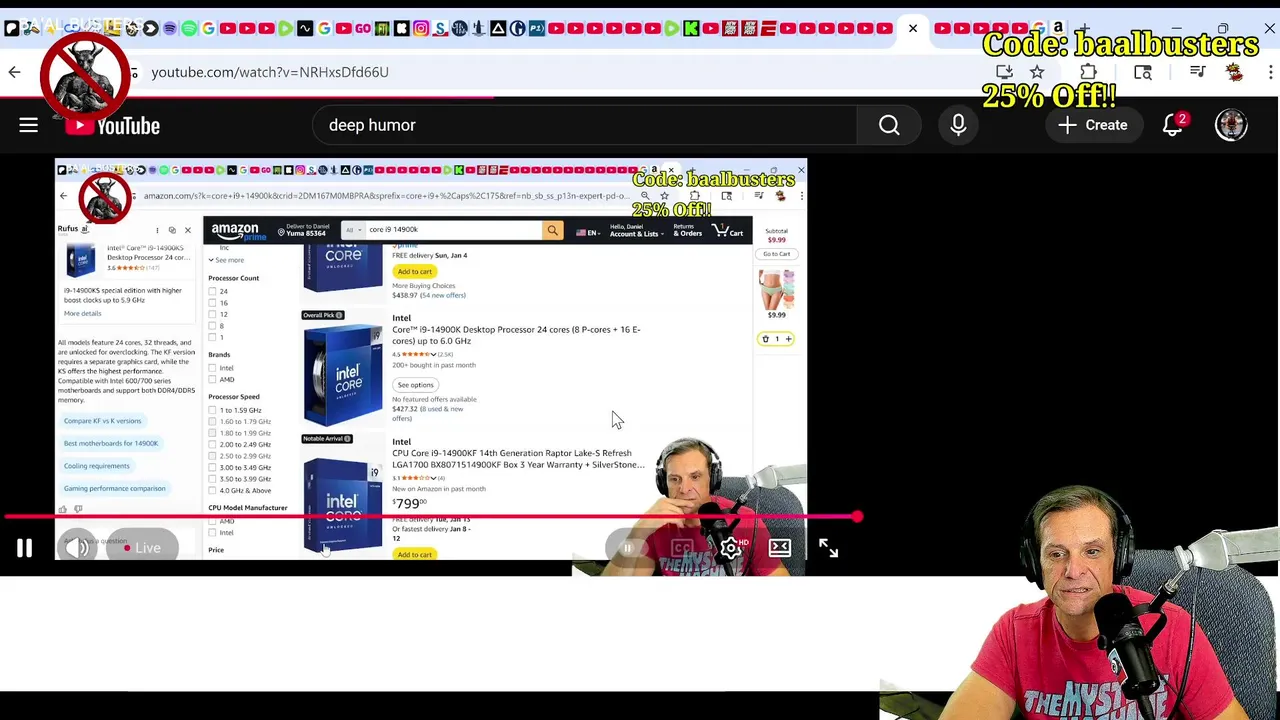The width and height of the screenshot is (1280, 720).
Task: Check the Intel brand filter
Action: click(212, 368)
